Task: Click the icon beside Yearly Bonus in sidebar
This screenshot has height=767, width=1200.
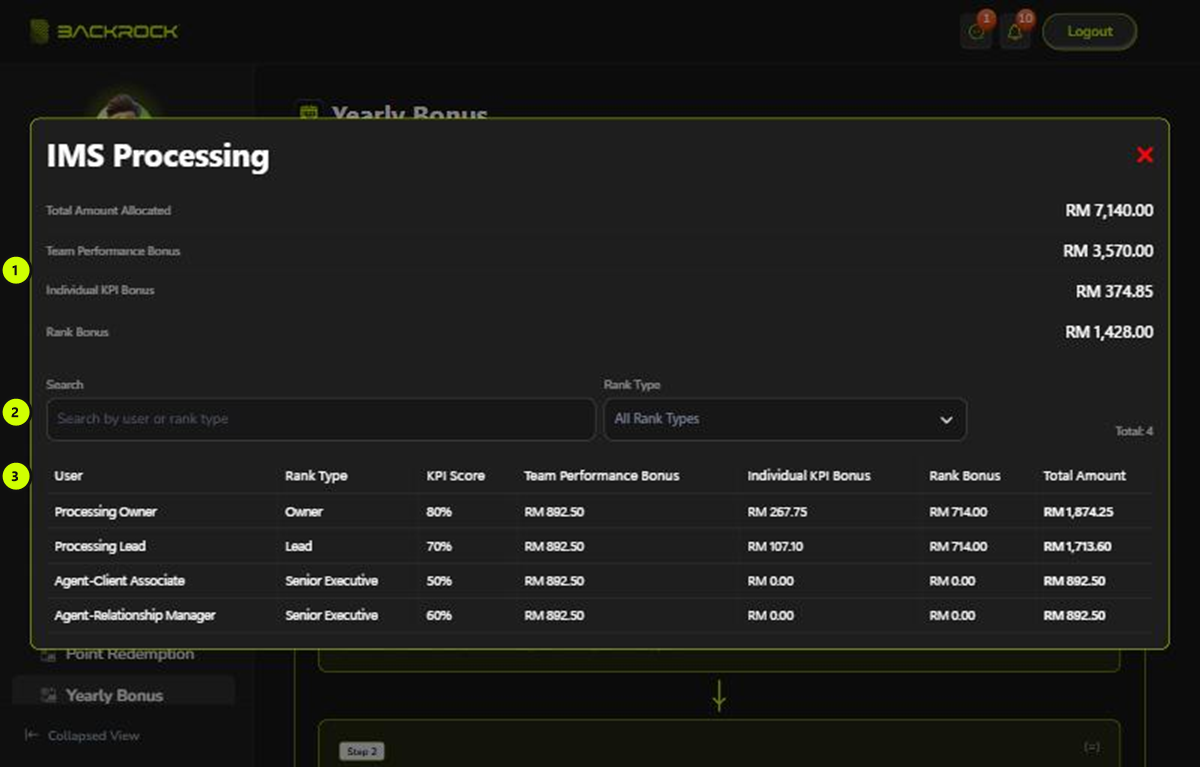Action: point(48,695)
